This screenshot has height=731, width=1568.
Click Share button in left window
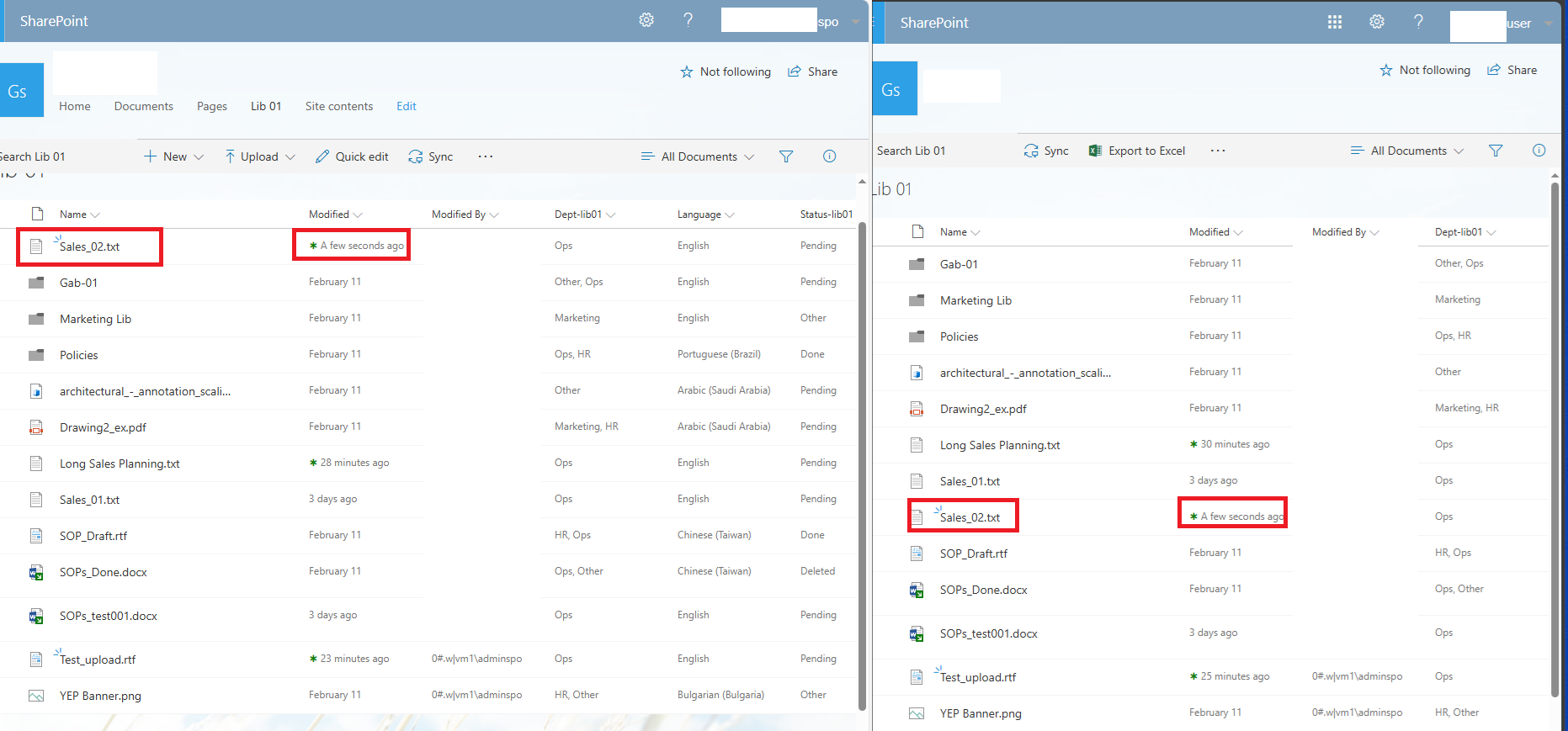coord(812,72)
